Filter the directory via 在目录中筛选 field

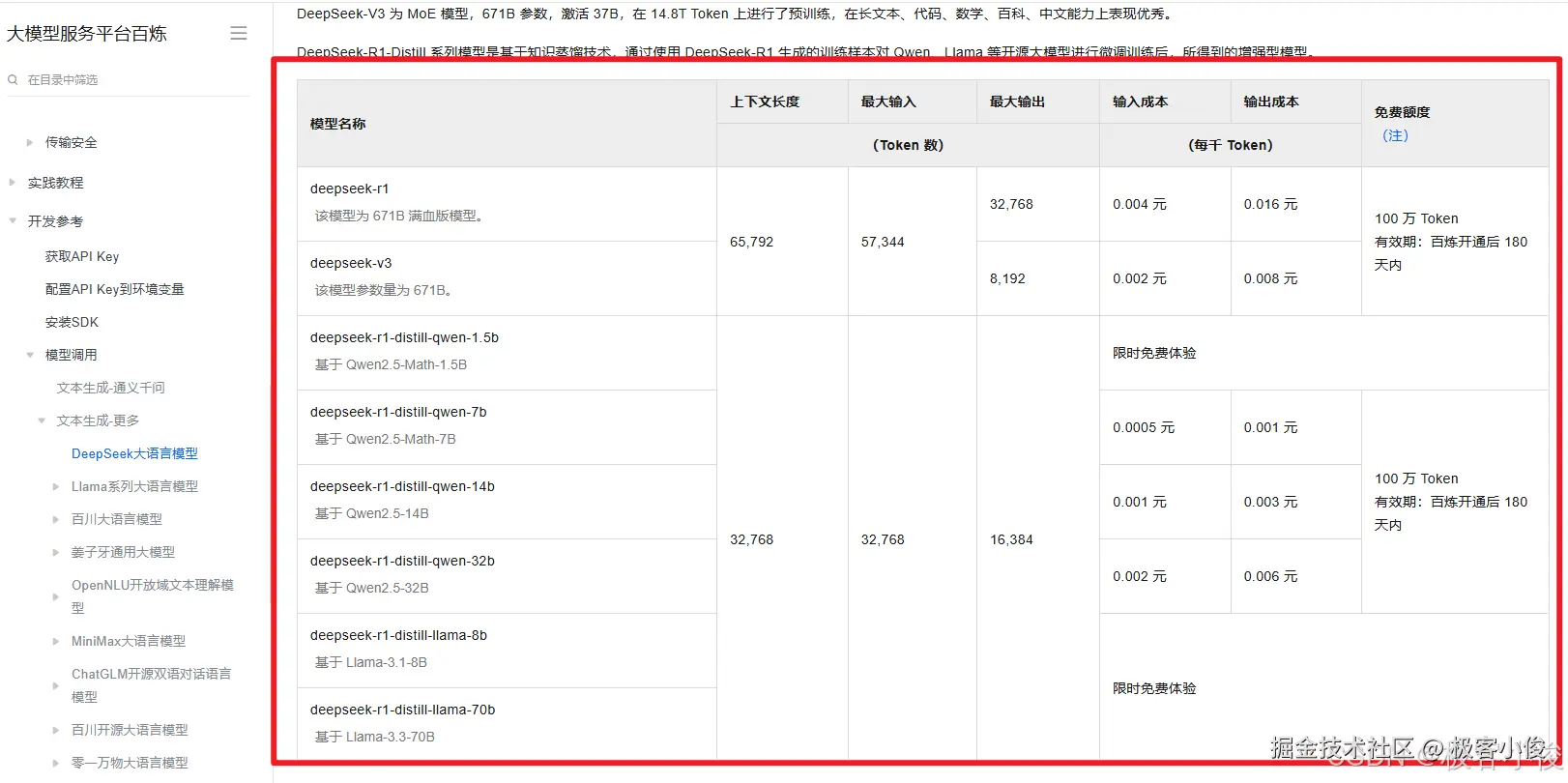tap(129, 80)
